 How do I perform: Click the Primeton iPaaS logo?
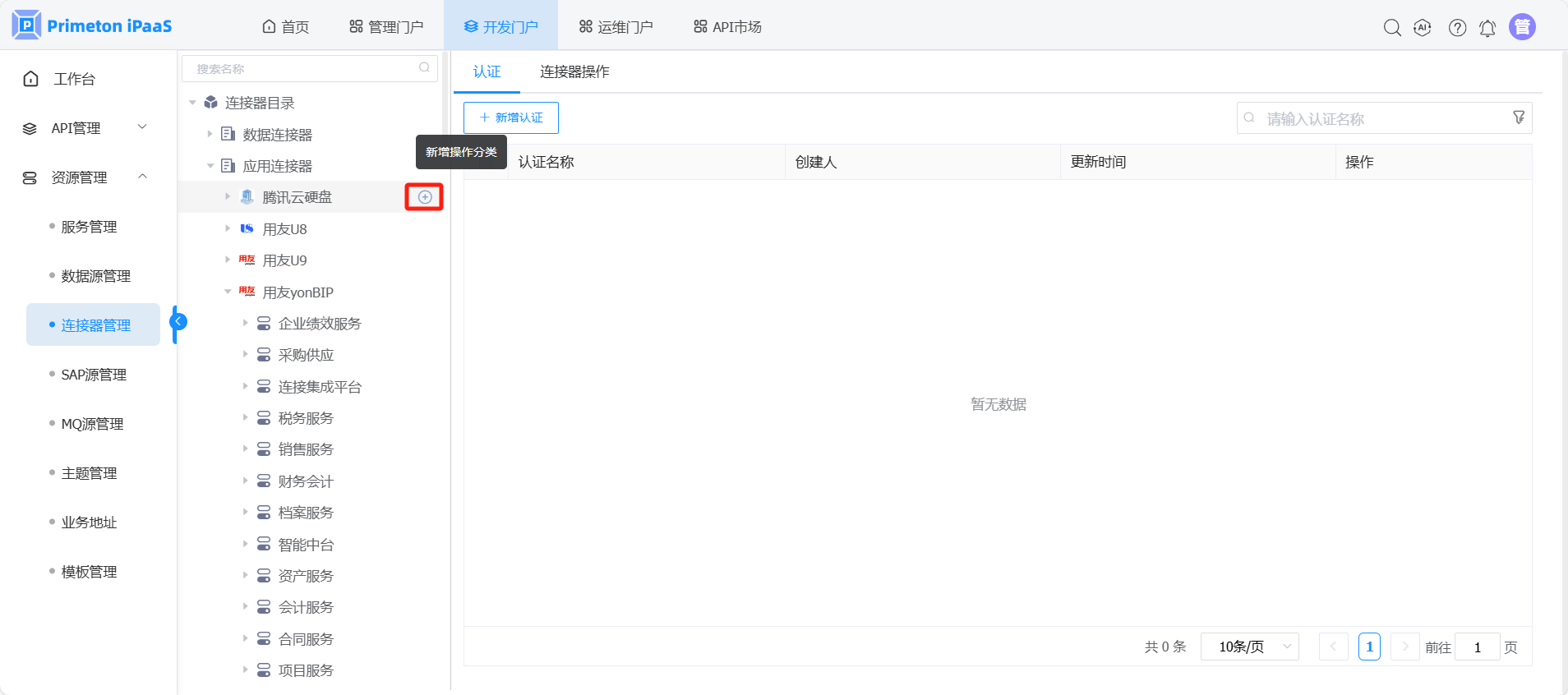(92, 25)
